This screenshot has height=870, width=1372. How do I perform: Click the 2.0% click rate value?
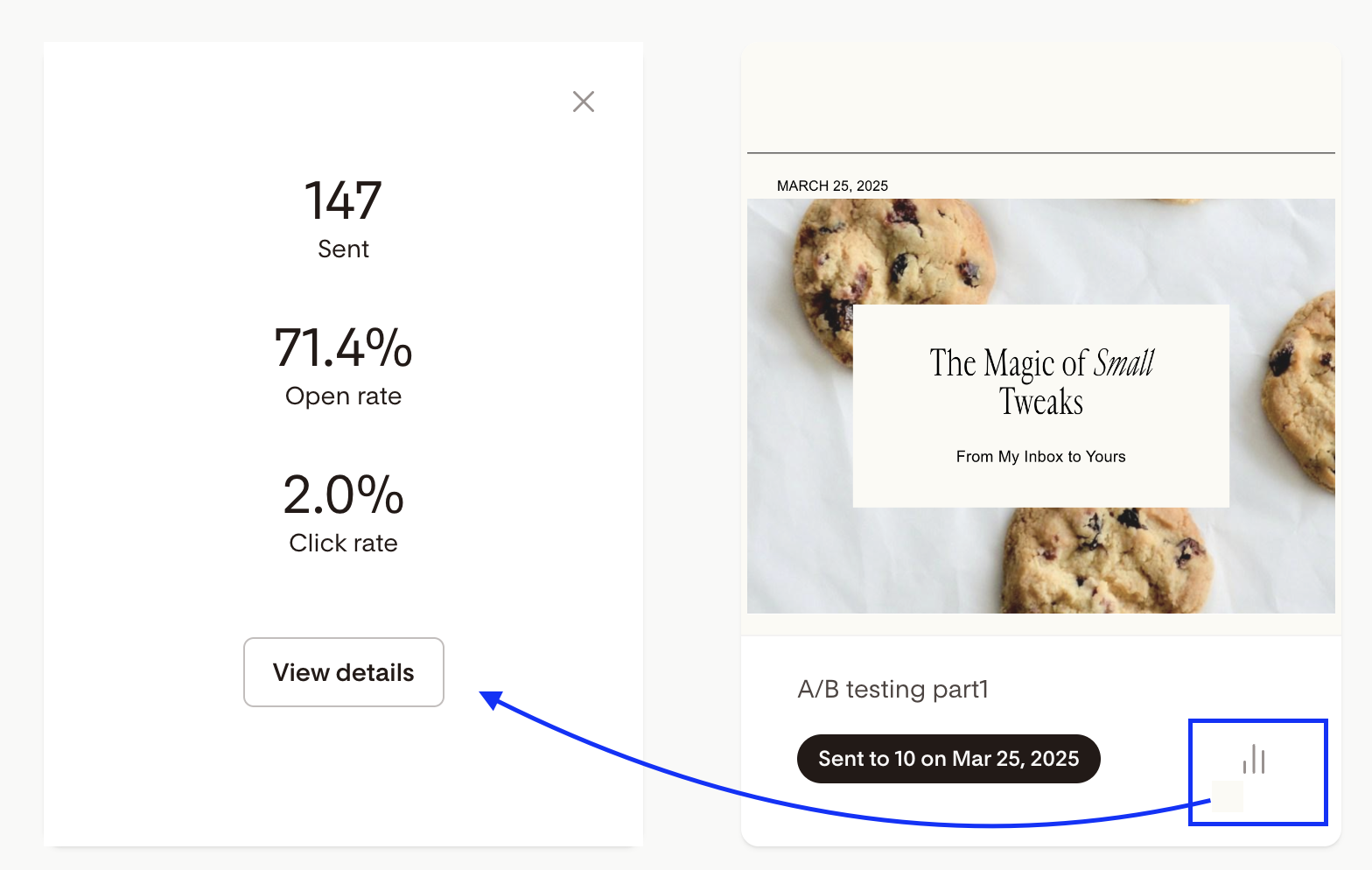(x=343, y=495)
